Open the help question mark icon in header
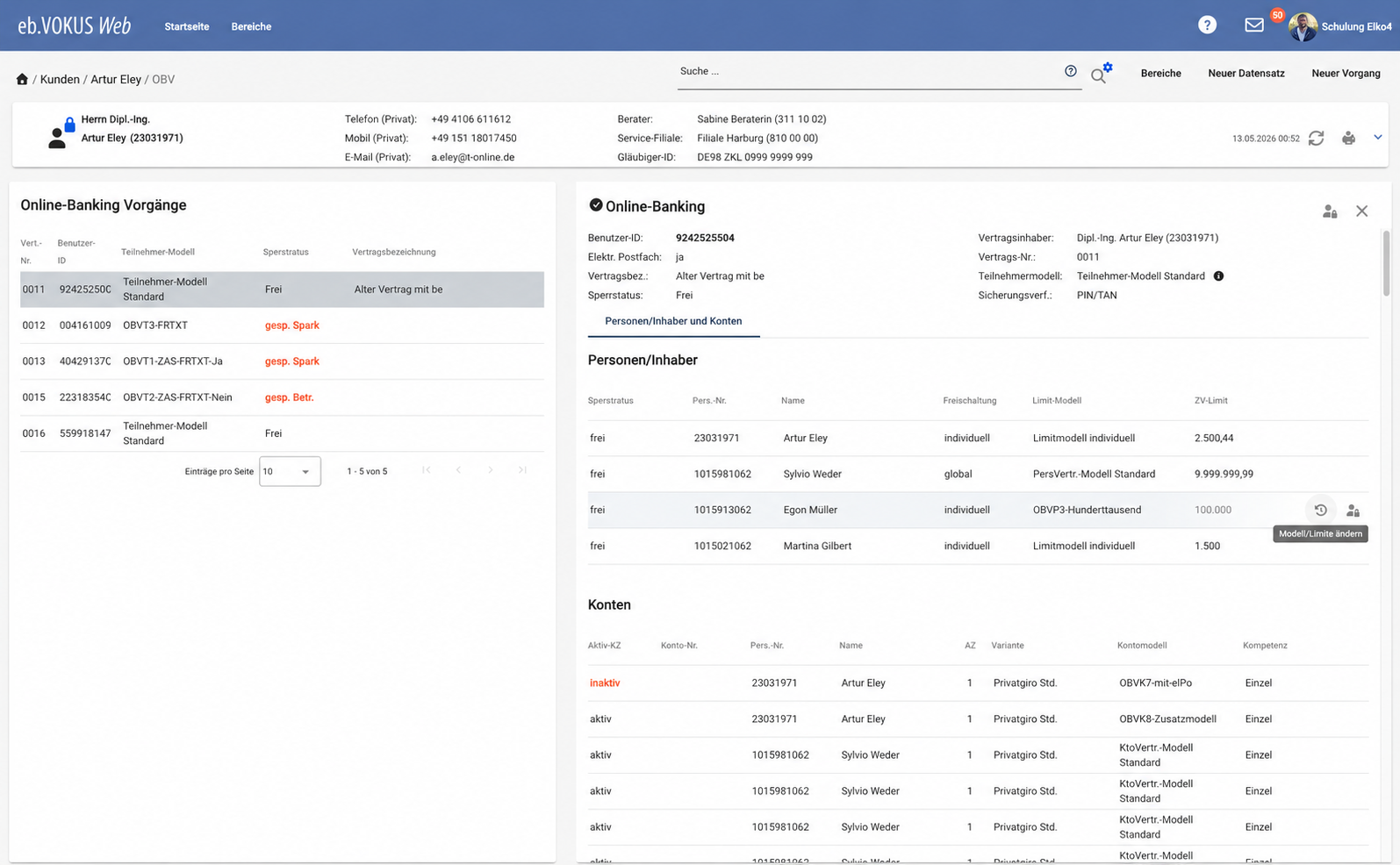1400x865 pixels. [x=1207, y=25]
